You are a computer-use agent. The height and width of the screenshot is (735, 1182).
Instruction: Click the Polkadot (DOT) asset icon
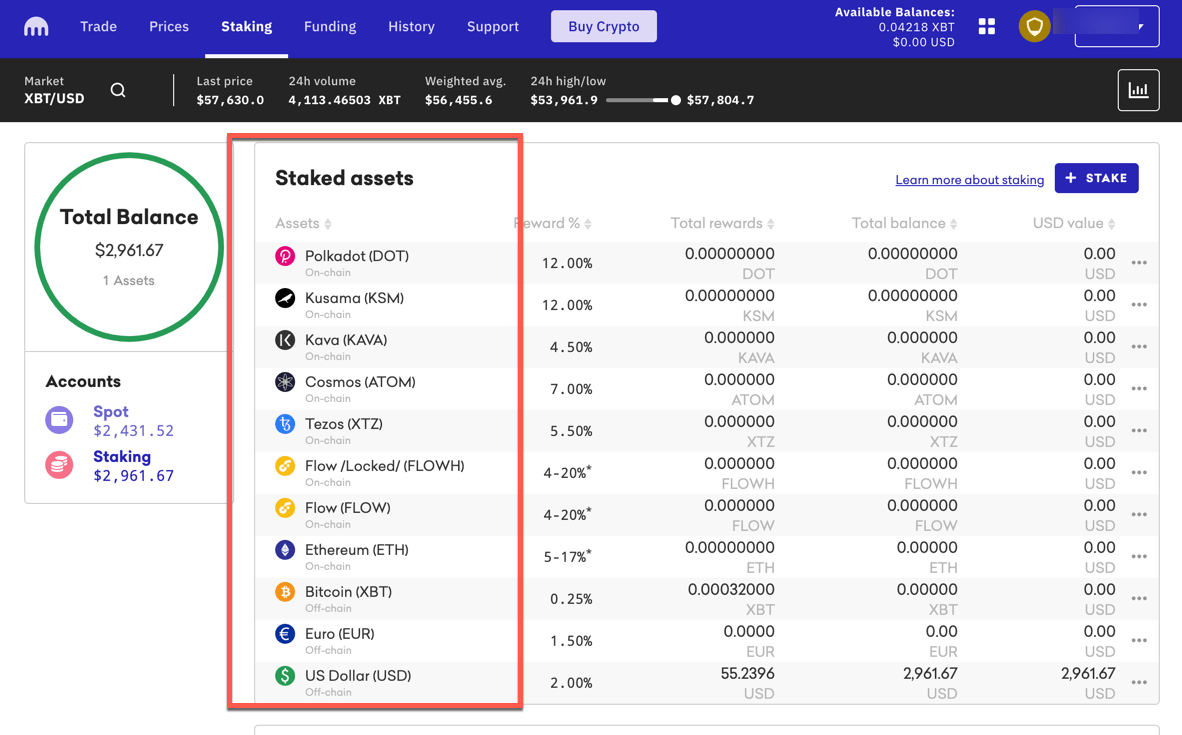click(285, 256)
